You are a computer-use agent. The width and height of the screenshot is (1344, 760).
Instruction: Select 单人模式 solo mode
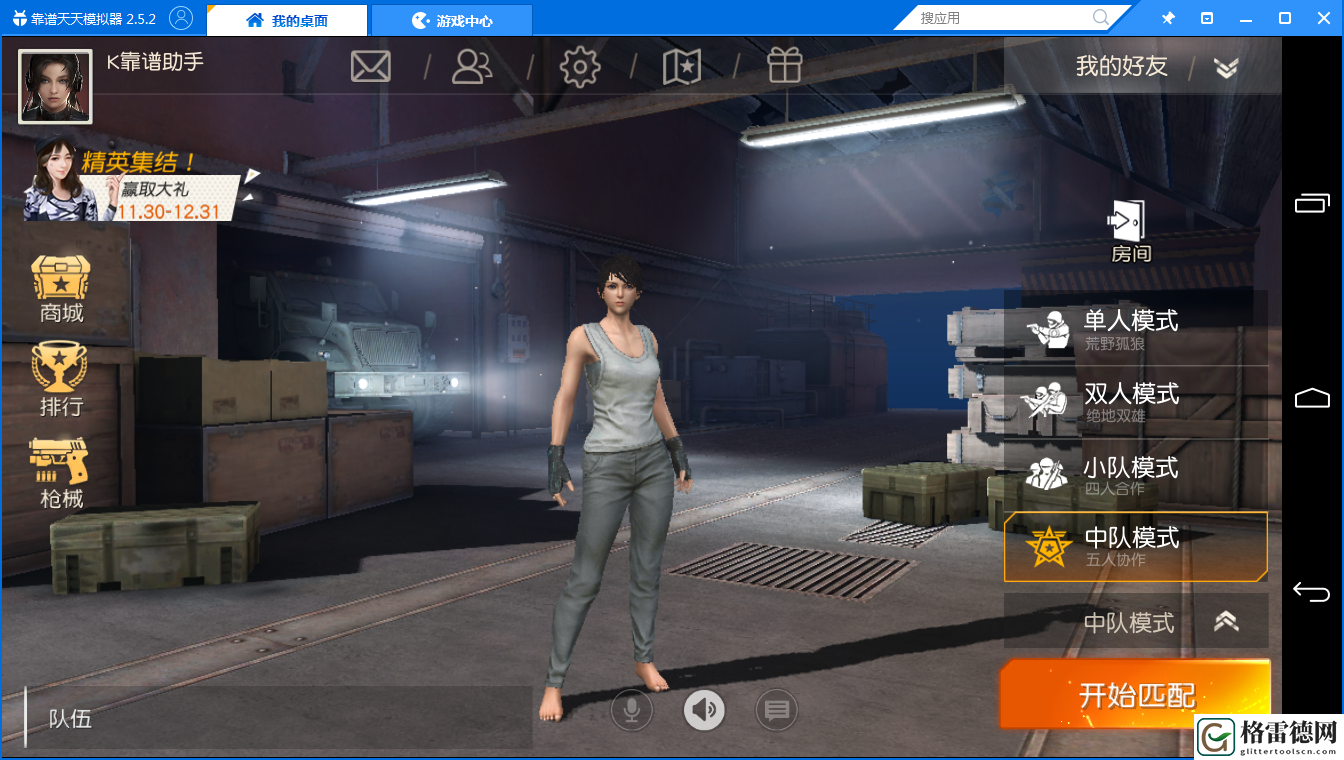coord(1136,328)
